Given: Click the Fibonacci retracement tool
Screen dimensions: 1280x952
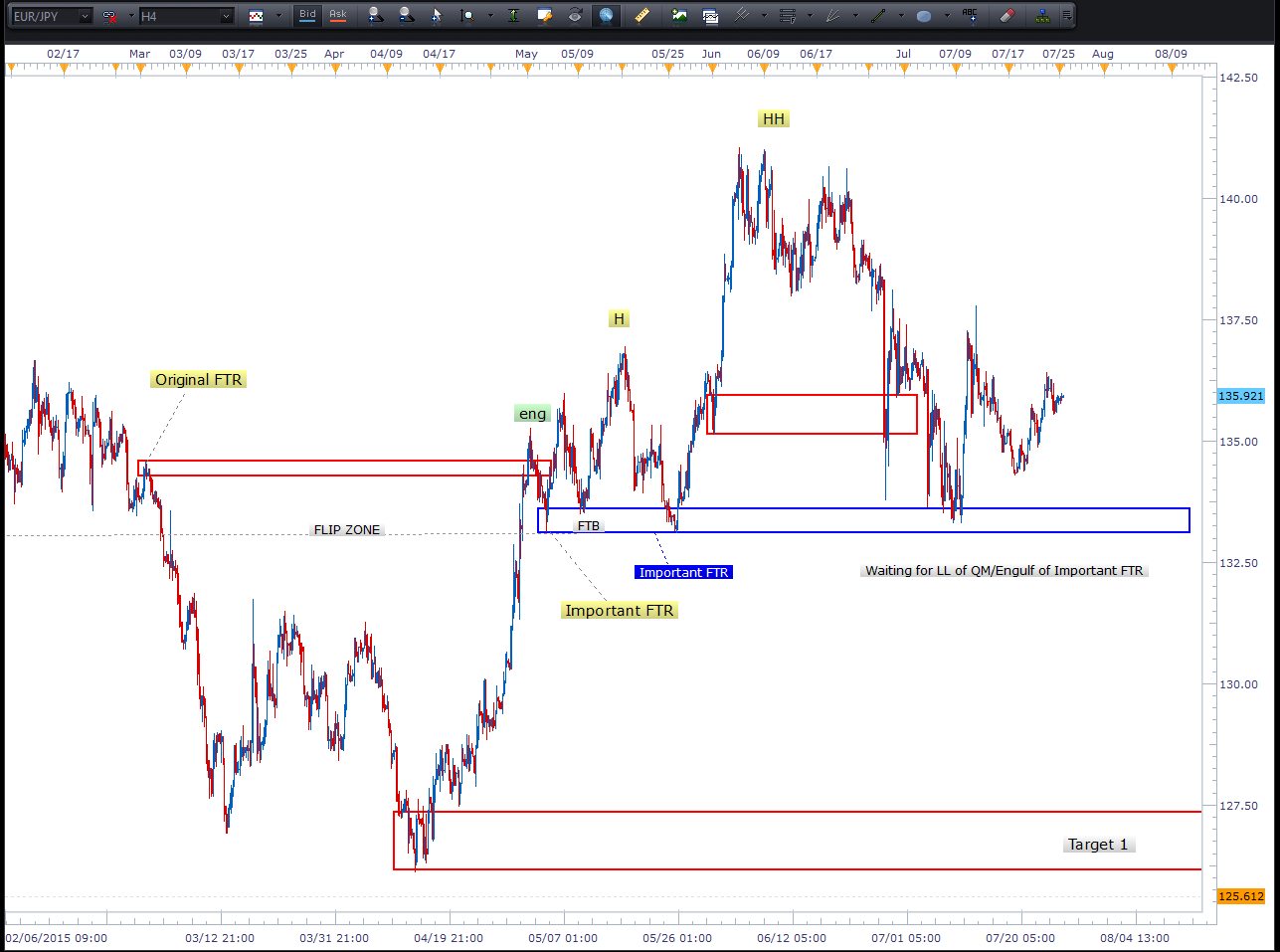Looking at the screenshot, I should (x=788, y=15).
